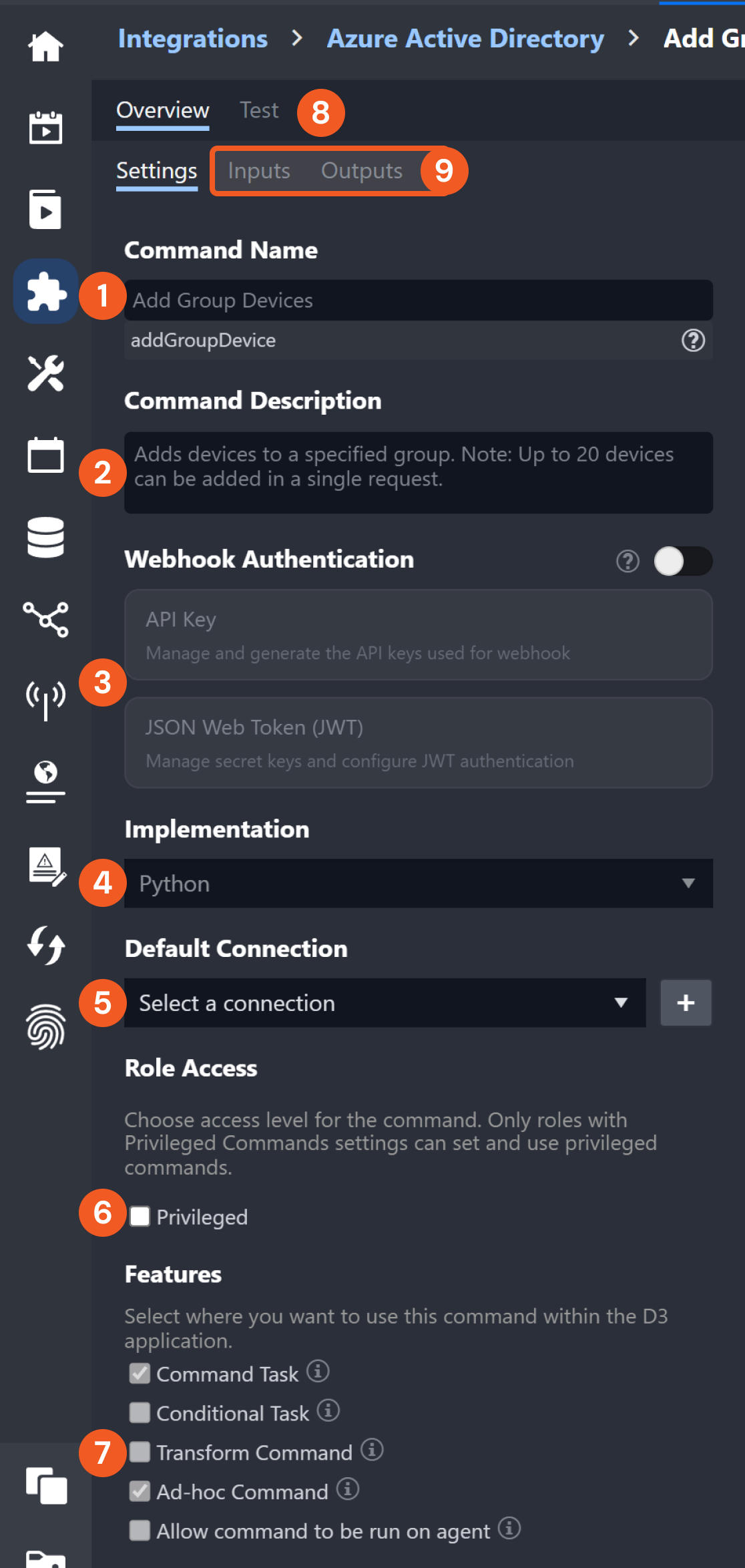Click the broadcast antenna sidebar icon

[45, 699]
